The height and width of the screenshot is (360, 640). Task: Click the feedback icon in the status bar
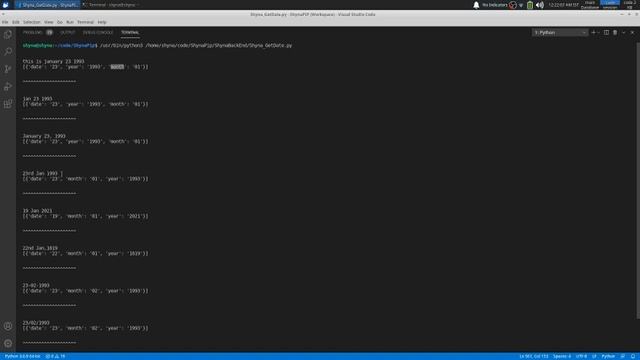(623, 356)
